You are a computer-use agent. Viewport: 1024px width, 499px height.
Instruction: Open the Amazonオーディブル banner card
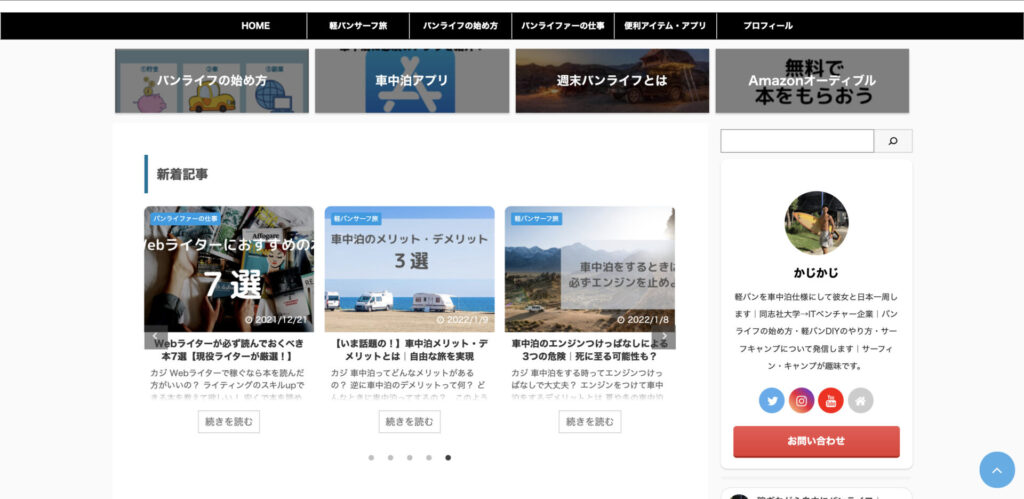(812, 81)
